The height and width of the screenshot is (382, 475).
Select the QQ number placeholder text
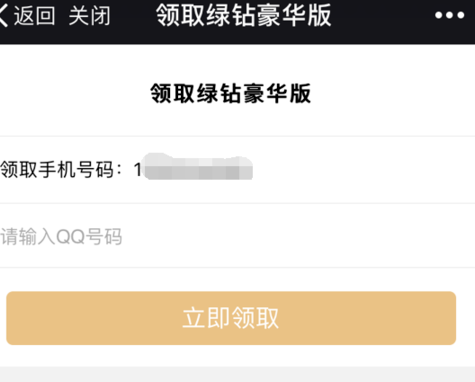tap(61, 237)
